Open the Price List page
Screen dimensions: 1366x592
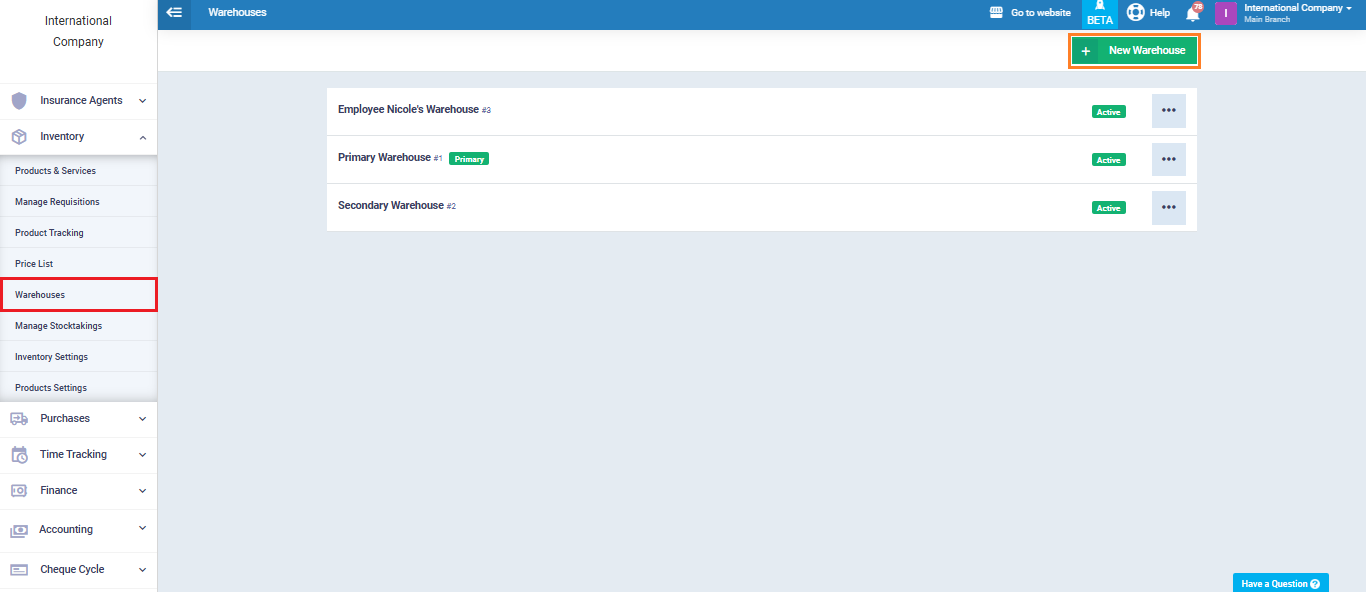click(x=34, y=264)
